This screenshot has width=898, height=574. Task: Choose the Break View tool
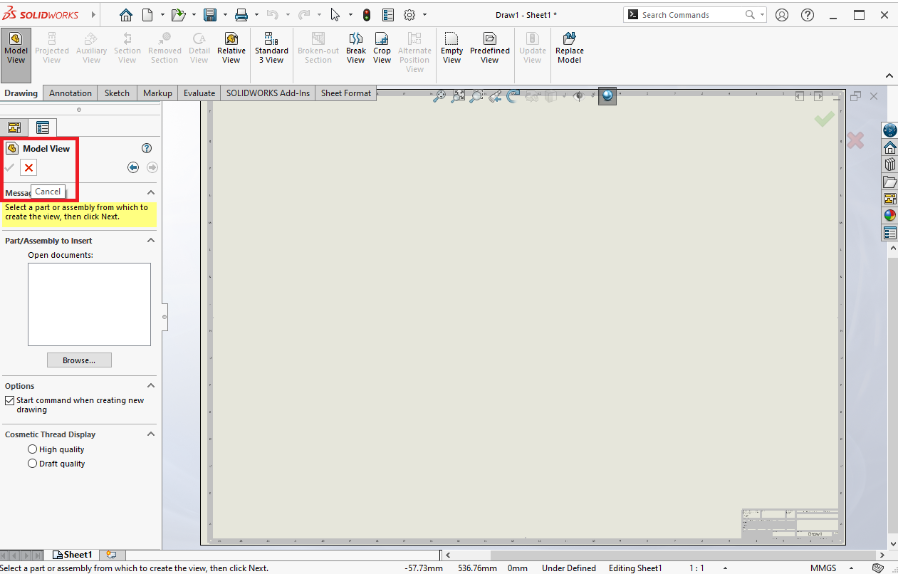point(356,48)
